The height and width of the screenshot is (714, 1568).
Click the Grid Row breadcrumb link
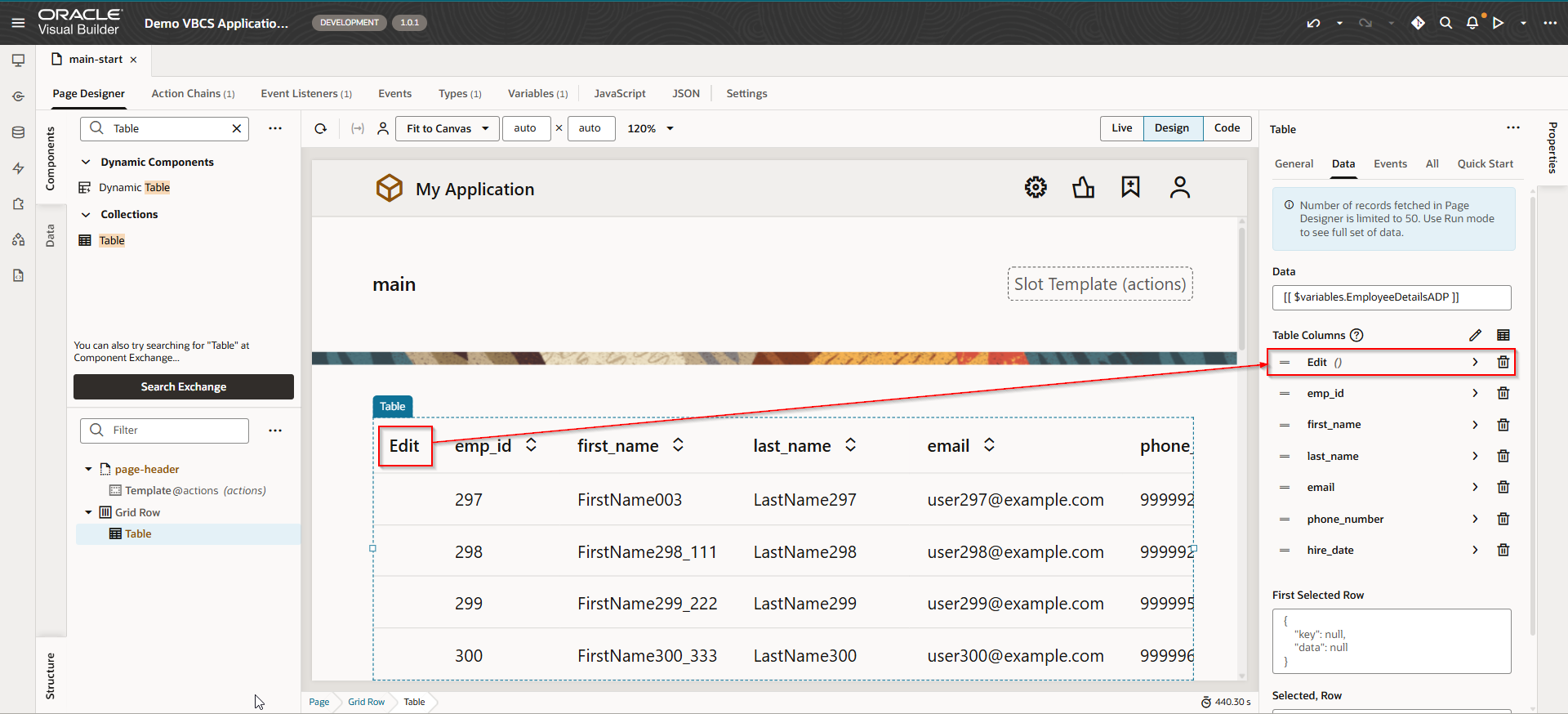tap(366, 702)
